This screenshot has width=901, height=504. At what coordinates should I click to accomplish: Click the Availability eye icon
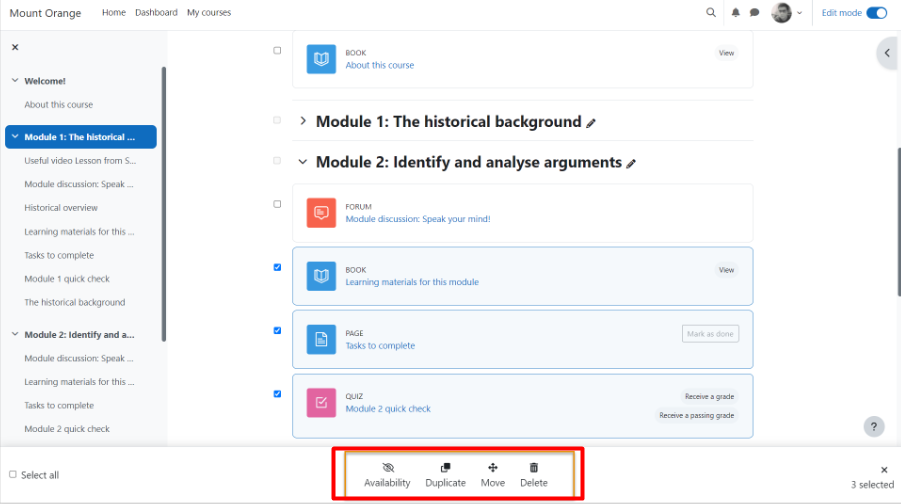coord(387,468)
